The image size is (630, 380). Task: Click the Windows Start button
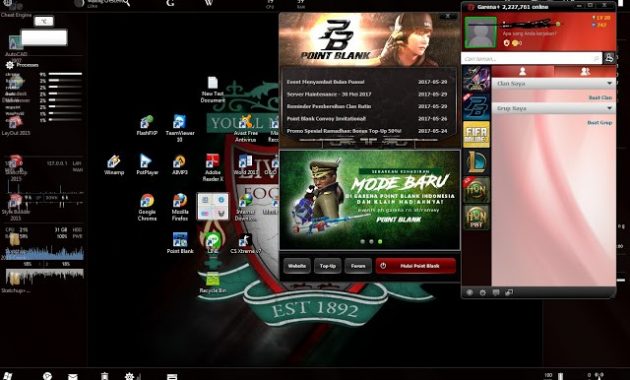pos(8,376)
